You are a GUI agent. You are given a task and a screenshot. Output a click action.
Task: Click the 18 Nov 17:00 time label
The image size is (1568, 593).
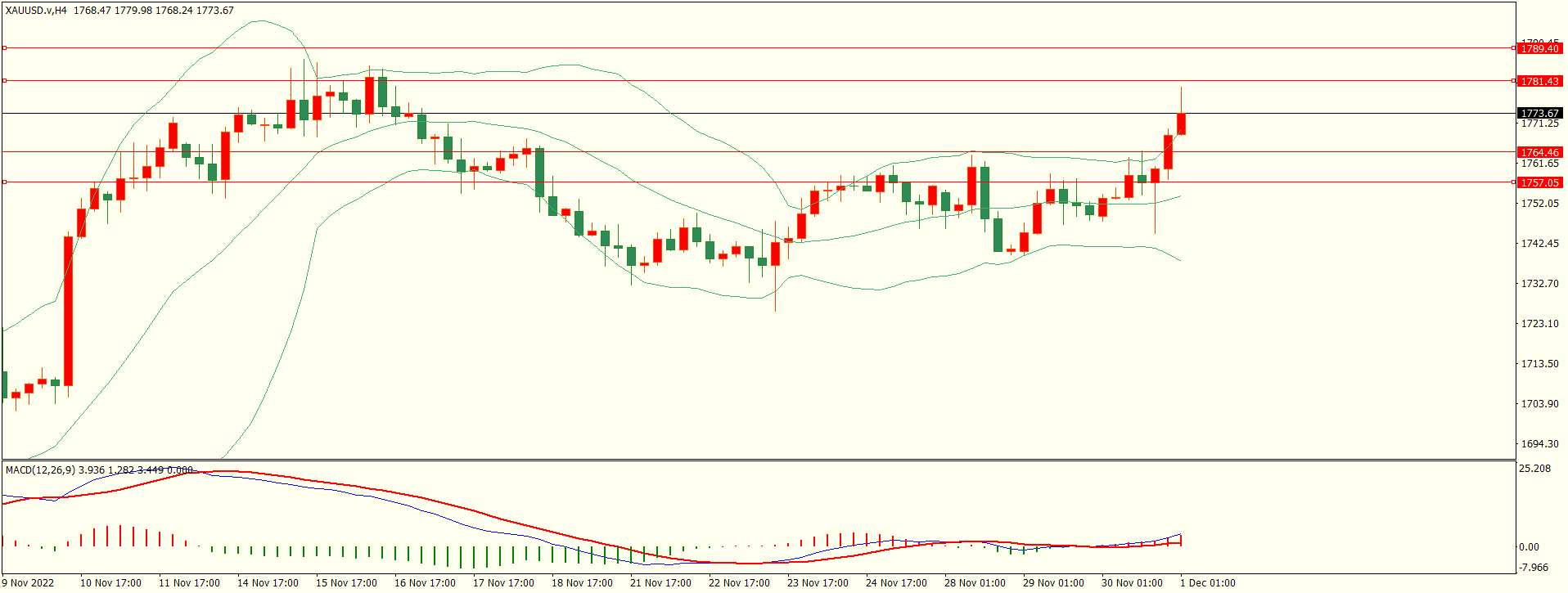point(582,583)
